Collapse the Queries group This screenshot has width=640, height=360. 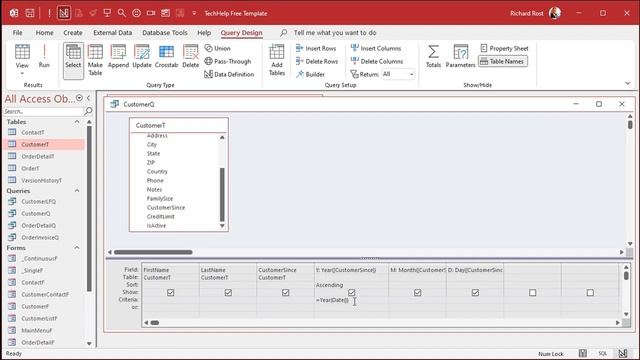coord(77,191)
